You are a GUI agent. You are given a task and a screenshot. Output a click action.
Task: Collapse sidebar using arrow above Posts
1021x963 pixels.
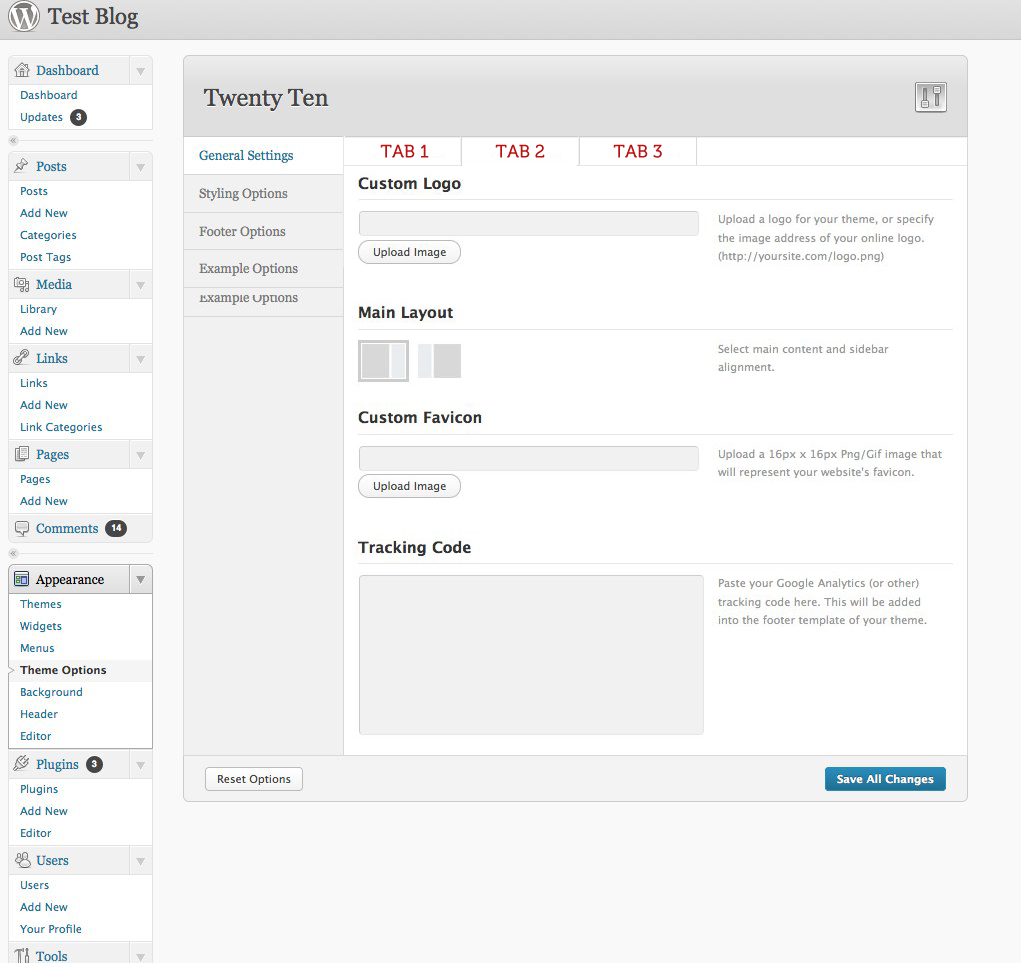point(13,141)
